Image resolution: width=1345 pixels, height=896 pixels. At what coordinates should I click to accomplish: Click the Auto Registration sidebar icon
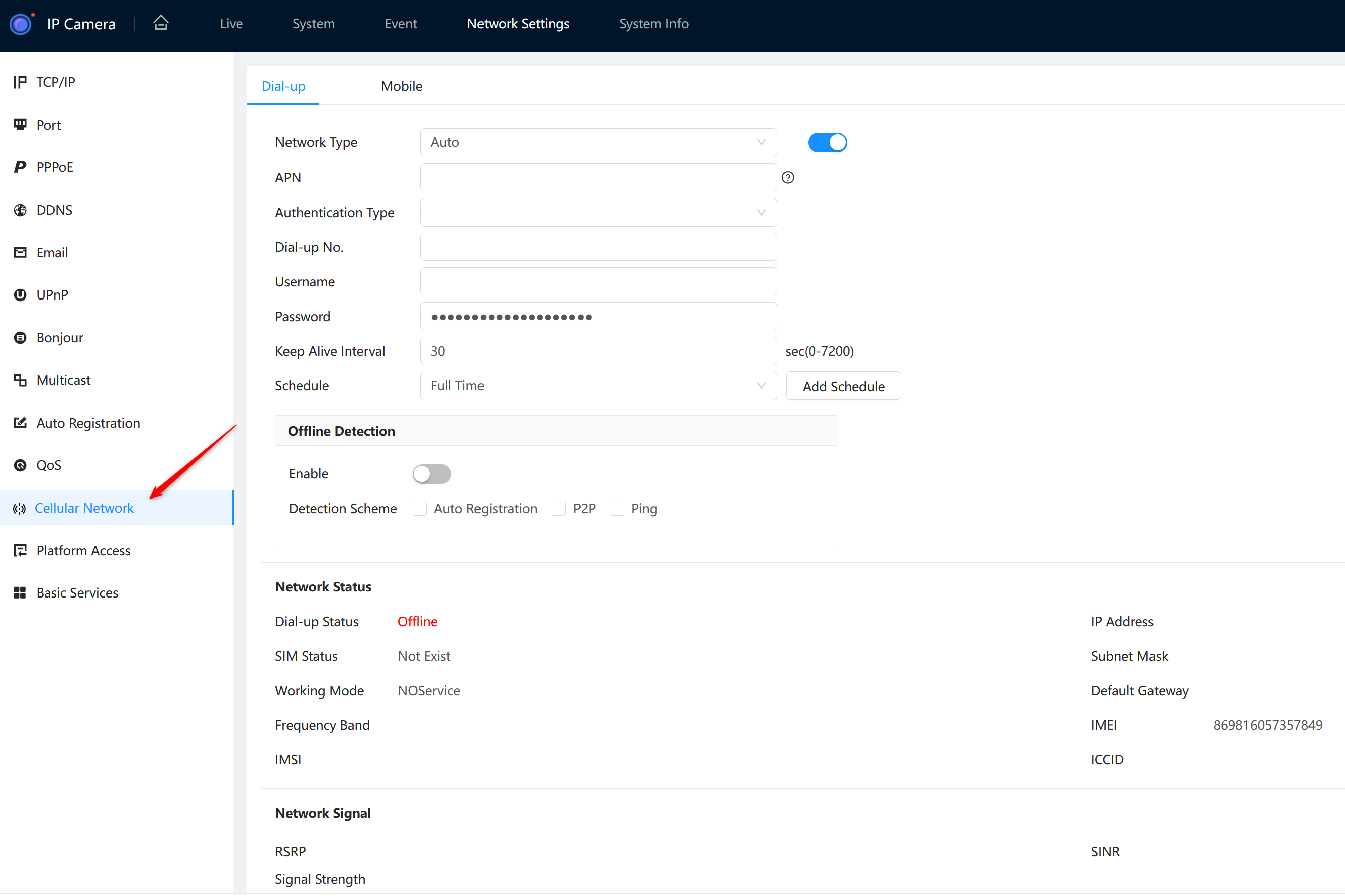(x=20, y=423)
